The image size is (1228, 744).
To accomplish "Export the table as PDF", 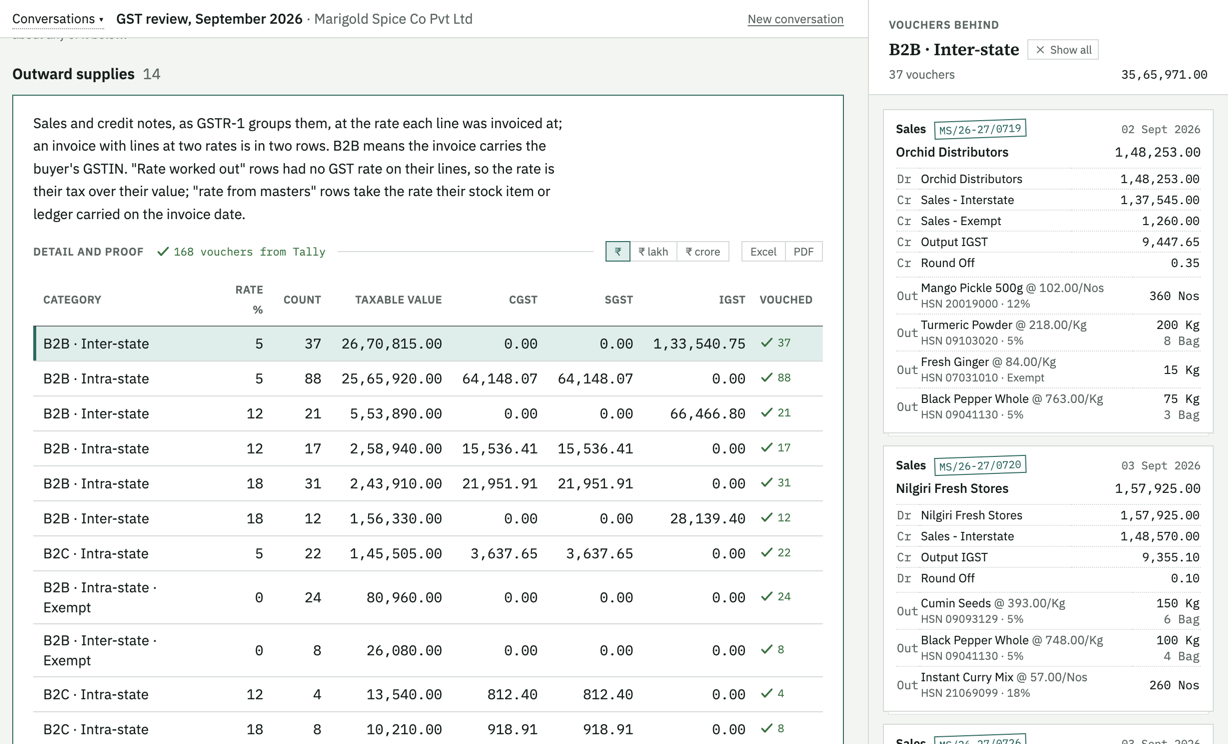I will coord(803,252).
